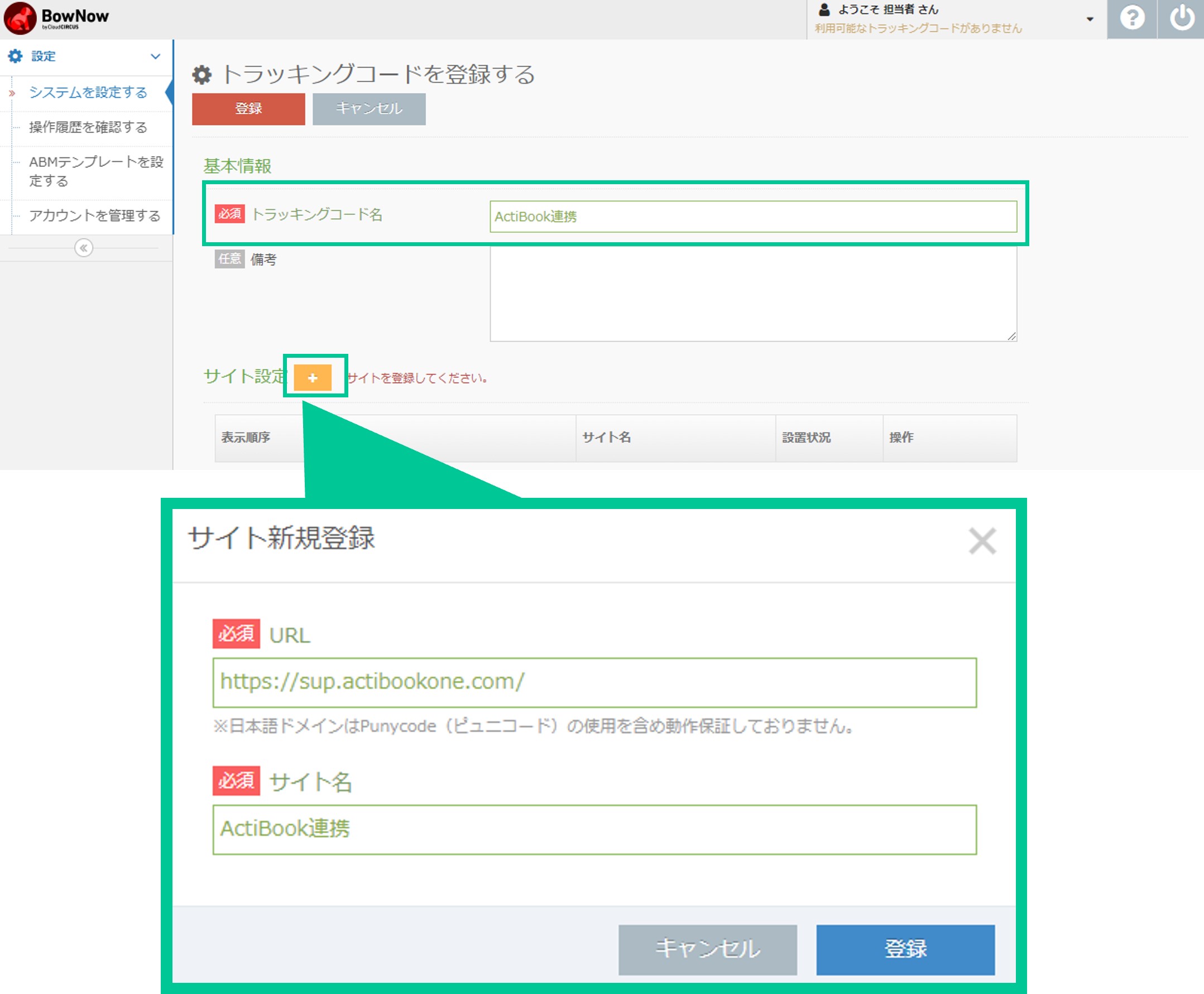Click the dialog キャンセル button
Image resolution: width=1204 pixels, height=994 pixels.
[x=708, y=950]
